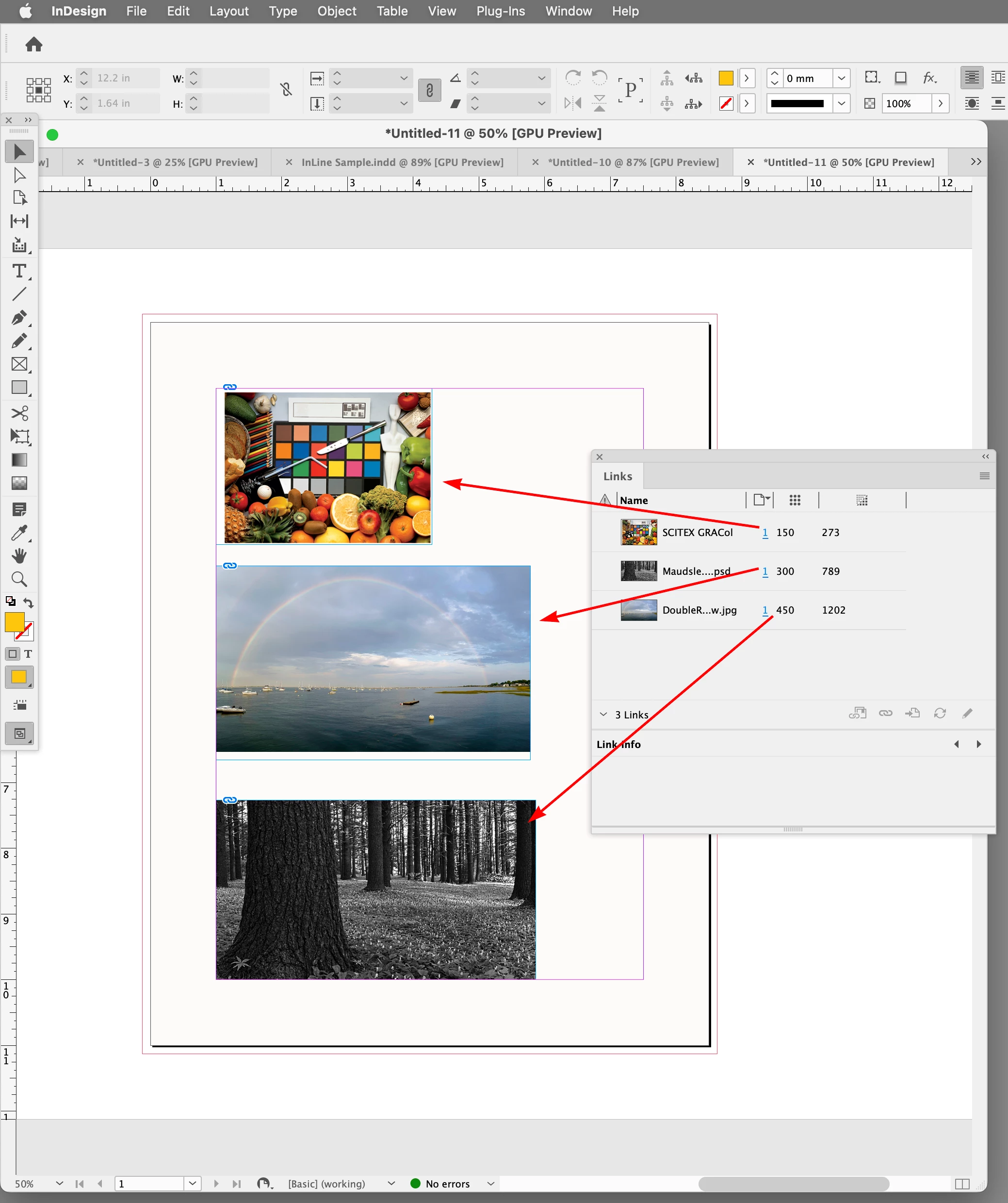This screenshot has width=1008, height=1203.
Task: Swap fill and stroke colors
Action: pos(28,602)
